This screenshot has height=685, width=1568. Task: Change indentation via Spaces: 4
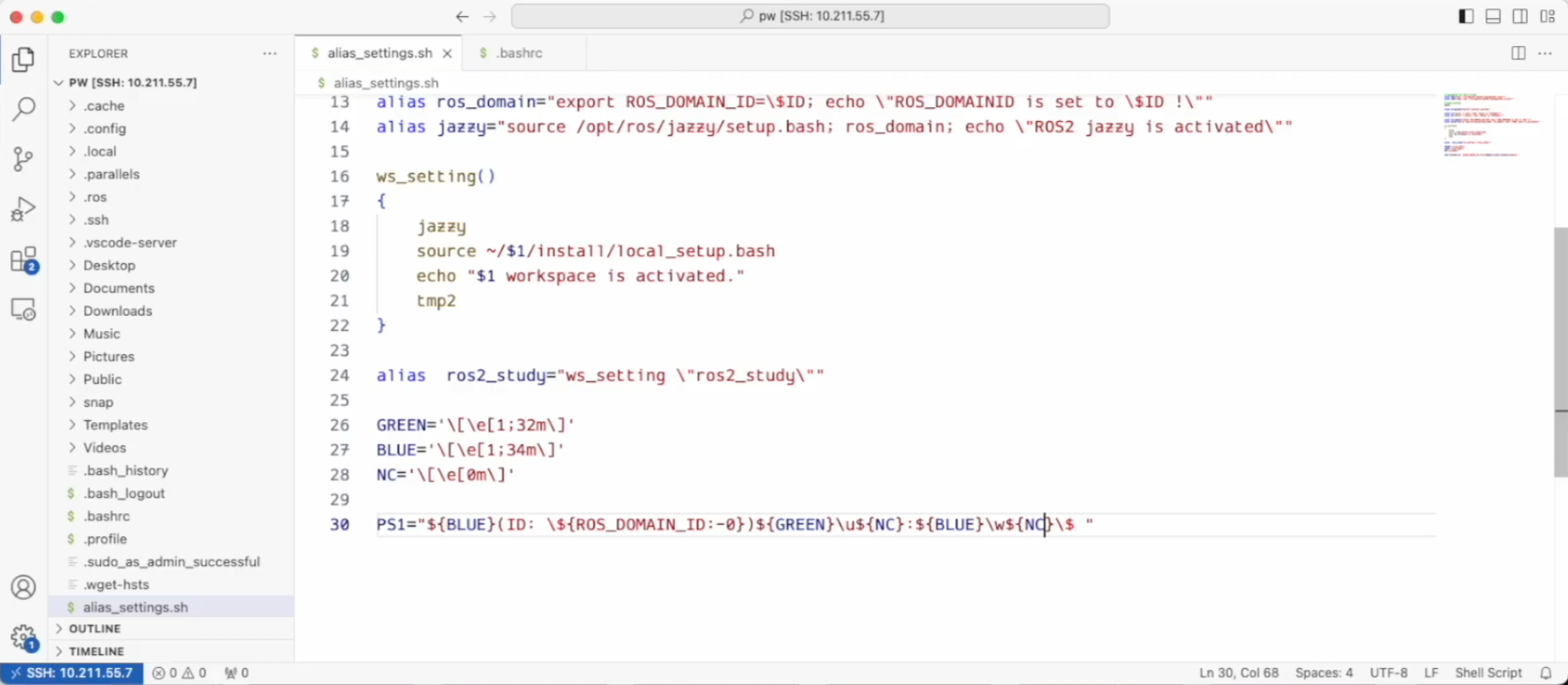tap(1324, 673)
